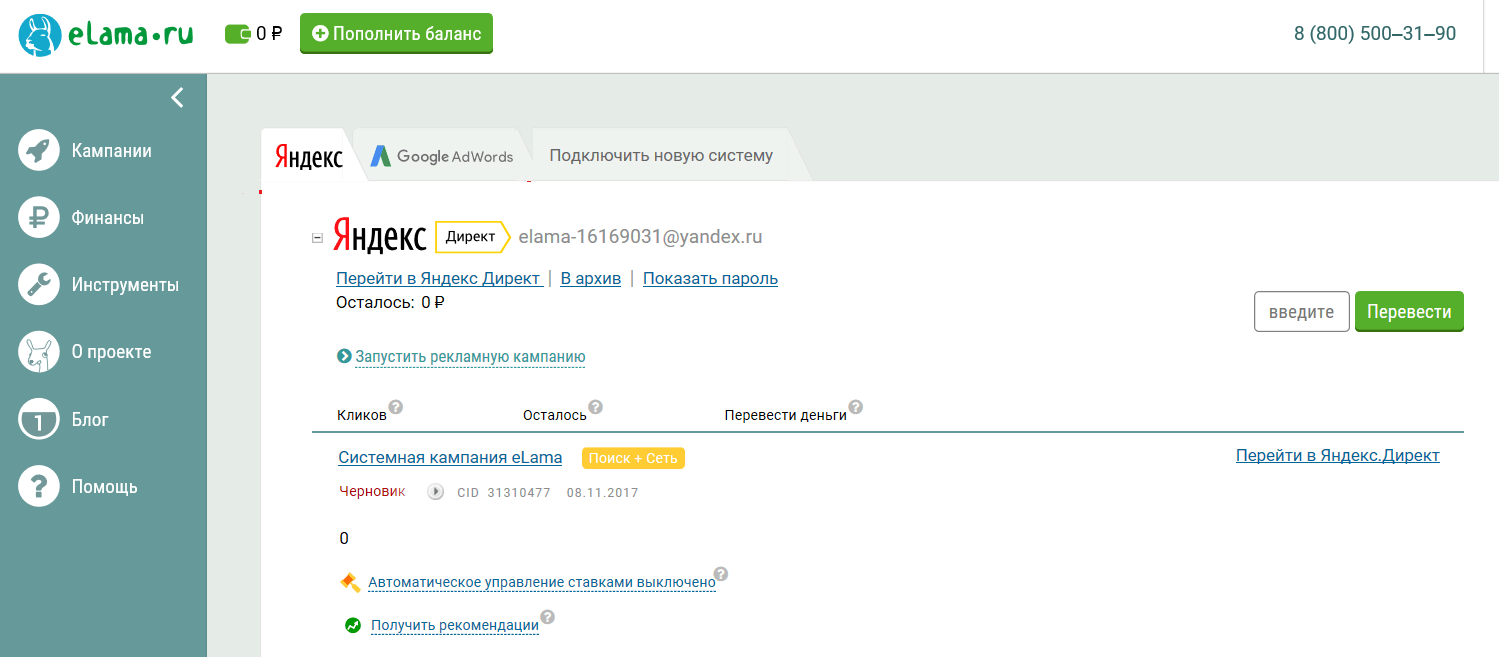Click the введите amount input field
Screen dimensions: 1499x657
[1301, 311]
